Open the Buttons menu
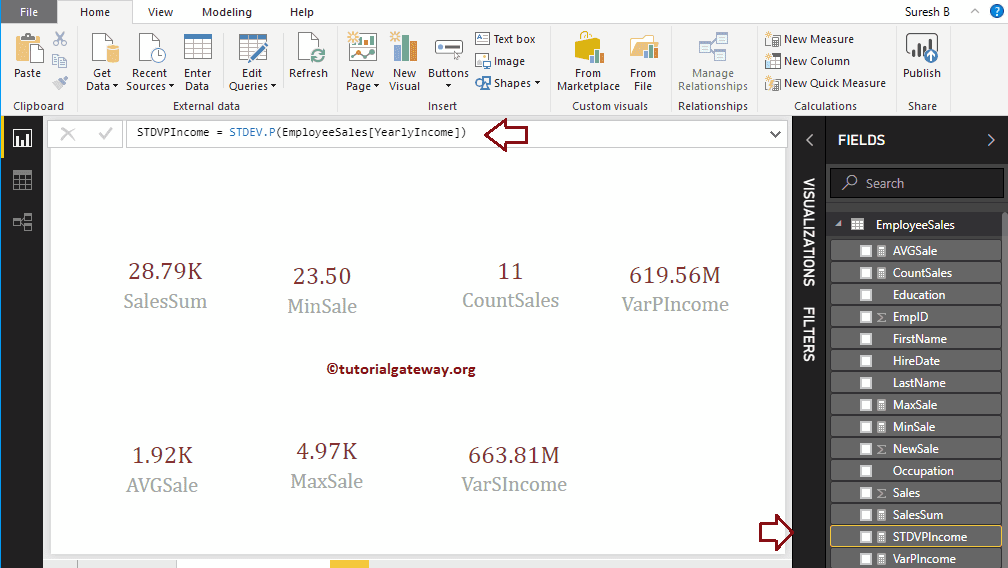 click(x=448, y=62)
